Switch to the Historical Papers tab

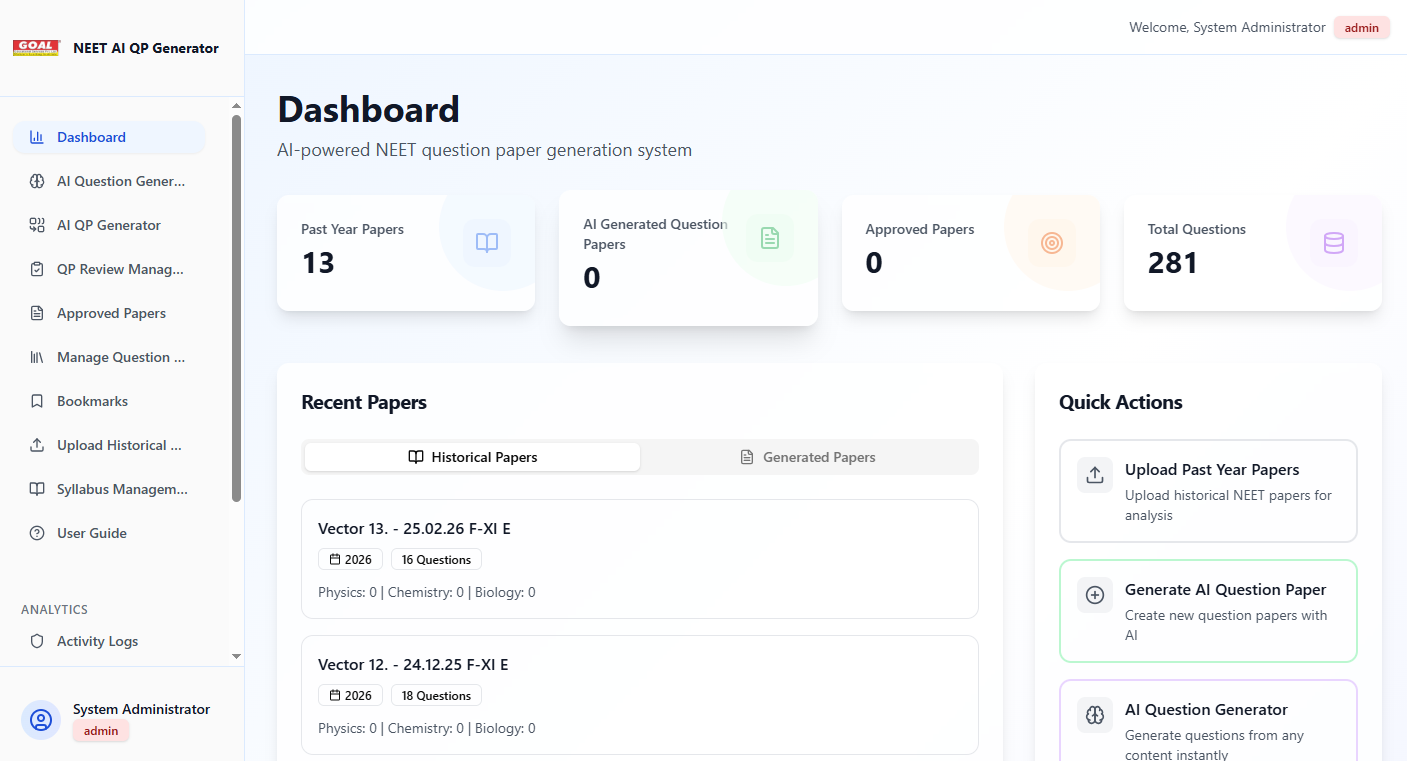pos(472,457)
